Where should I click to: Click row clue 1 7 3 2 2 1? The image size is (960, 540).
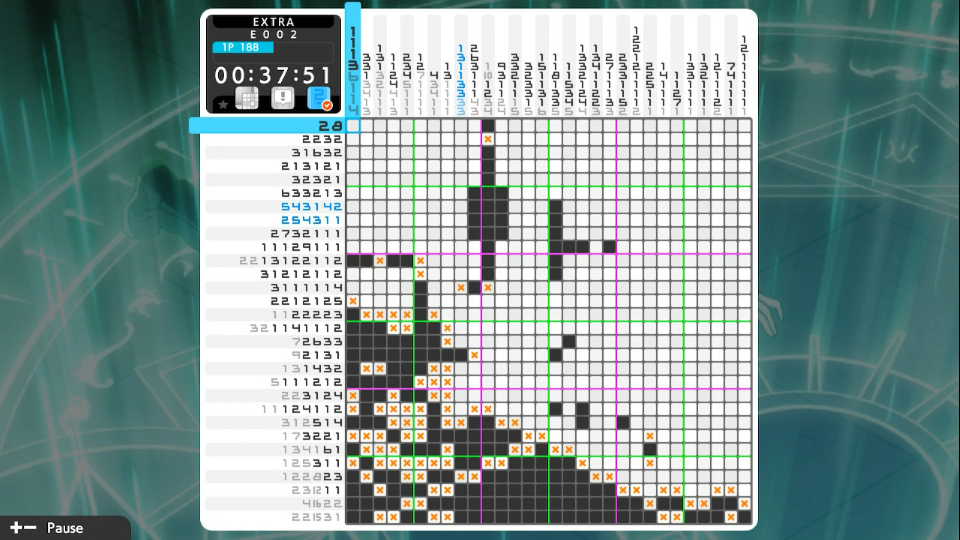point(312,435)
